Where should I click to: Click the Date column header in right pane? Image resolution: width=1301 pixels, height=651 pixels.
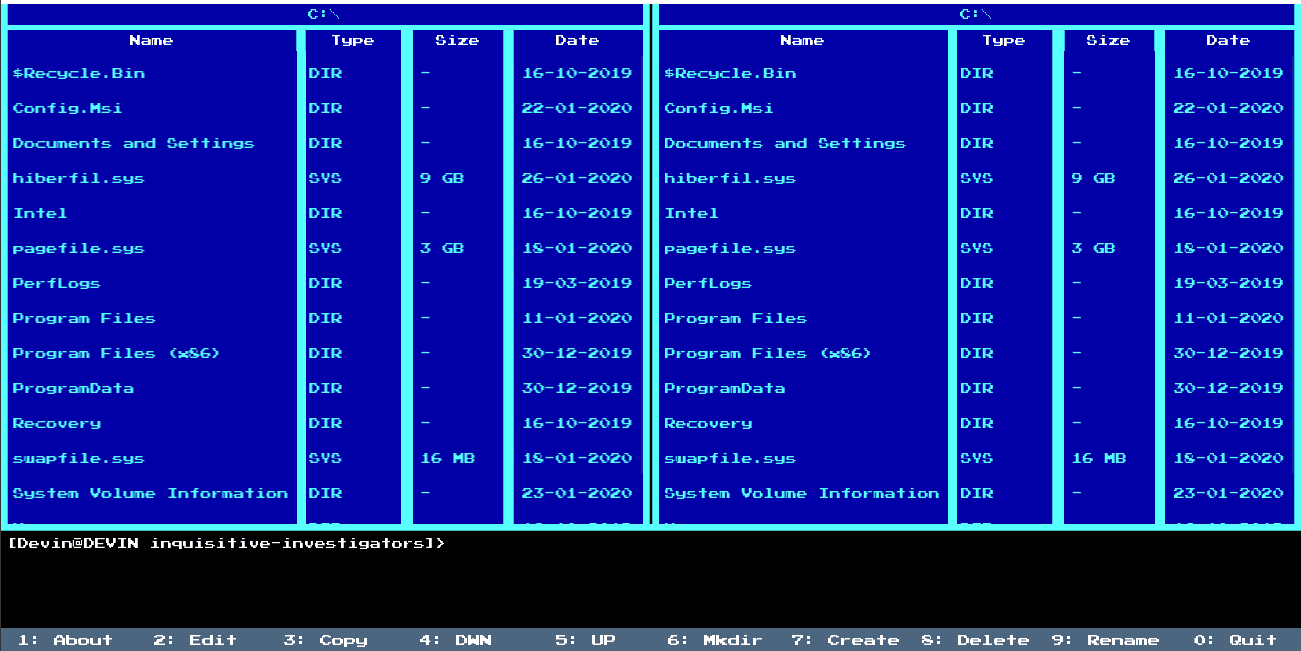[x=1228, y=41]
